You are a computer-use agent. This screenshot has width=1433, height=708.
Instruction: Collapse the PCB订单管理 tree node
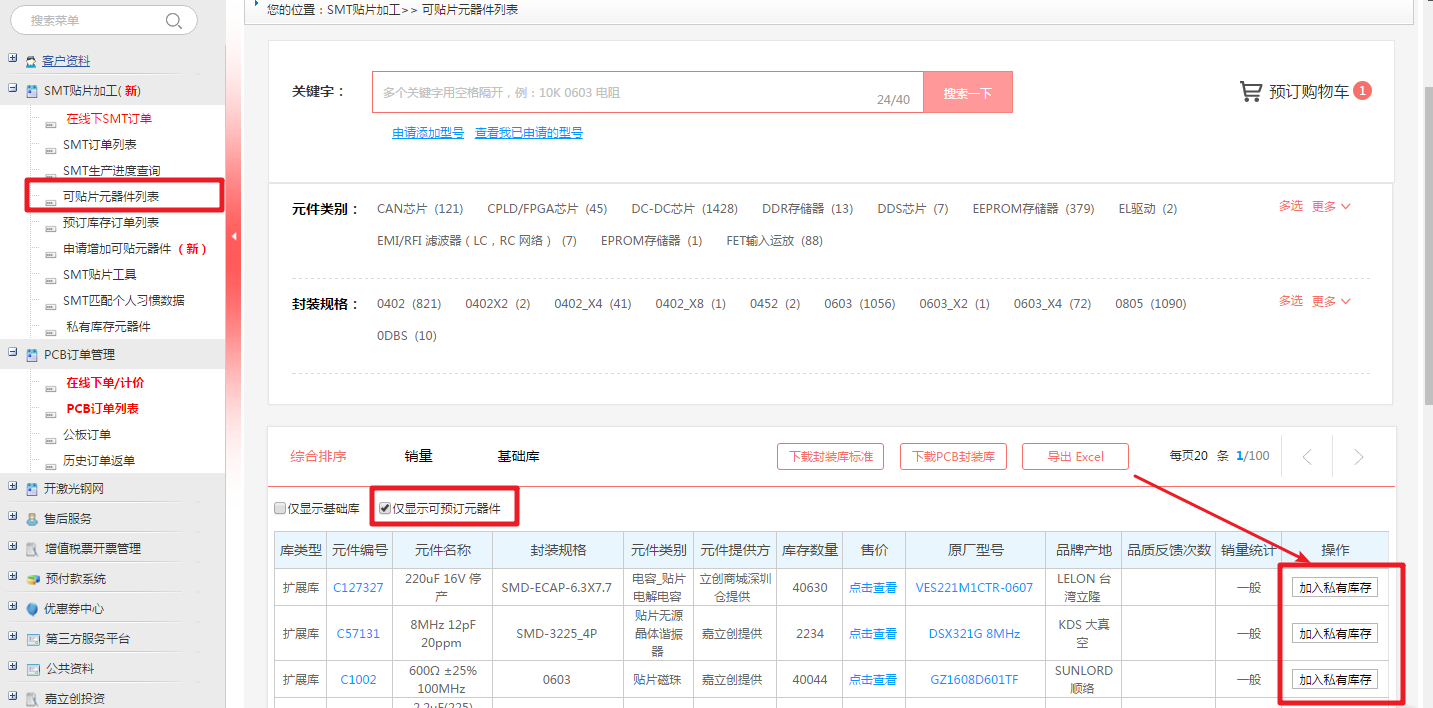[13, 353]
